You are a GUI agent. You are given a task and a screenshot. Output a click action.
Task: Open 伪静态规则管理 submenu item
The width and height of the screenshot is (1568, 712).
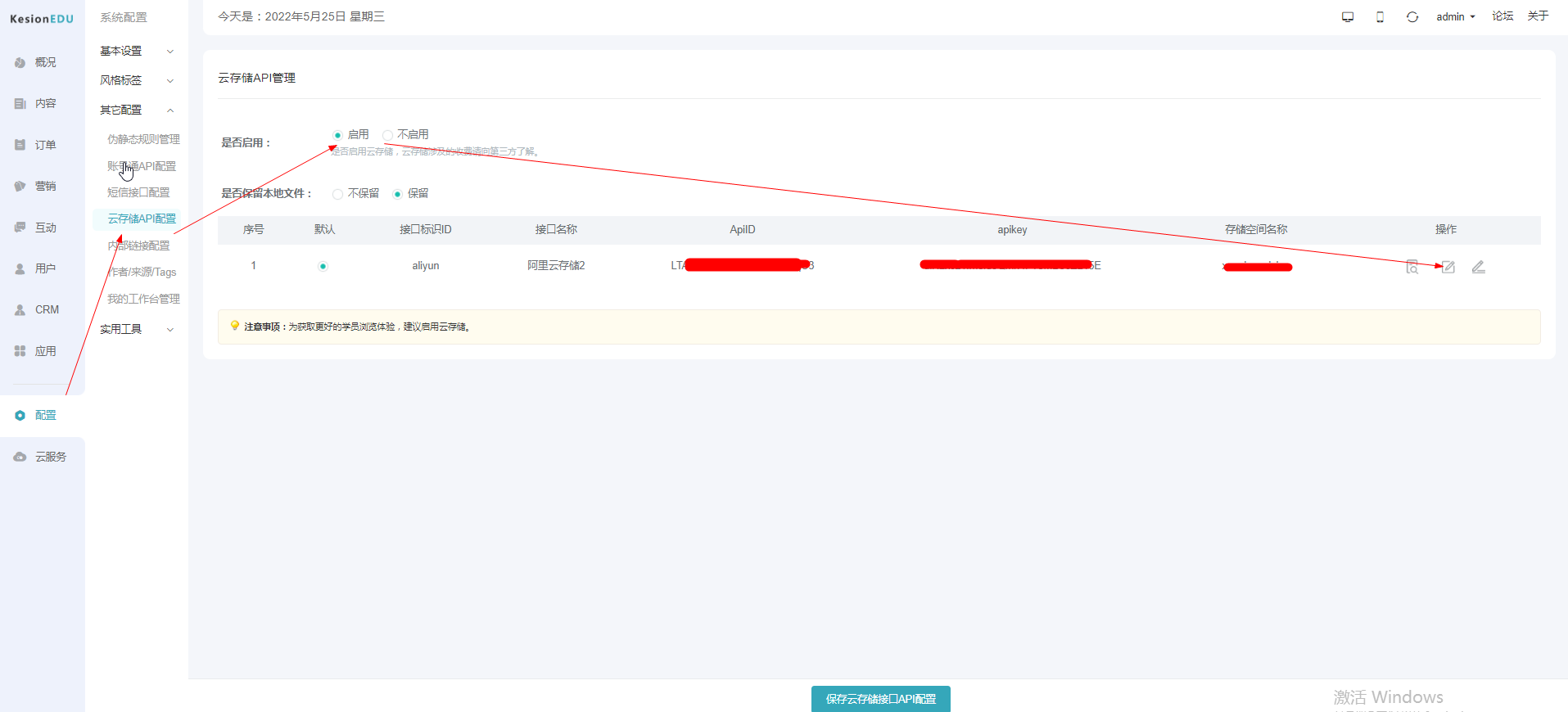pyautogui.click(x=143, y=139)
